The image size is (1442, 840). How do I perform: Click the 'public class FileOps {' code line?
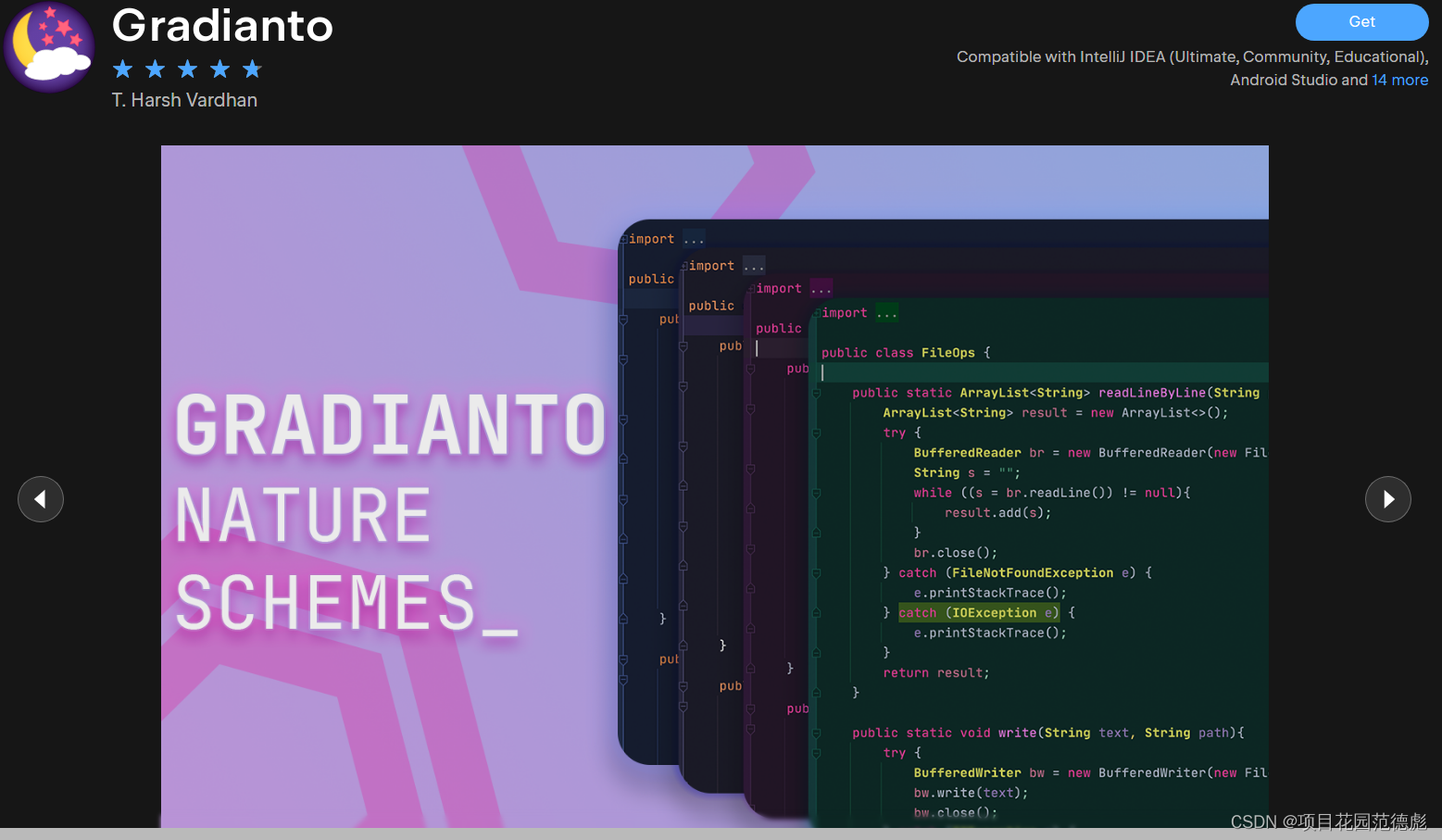click(906, 353)
